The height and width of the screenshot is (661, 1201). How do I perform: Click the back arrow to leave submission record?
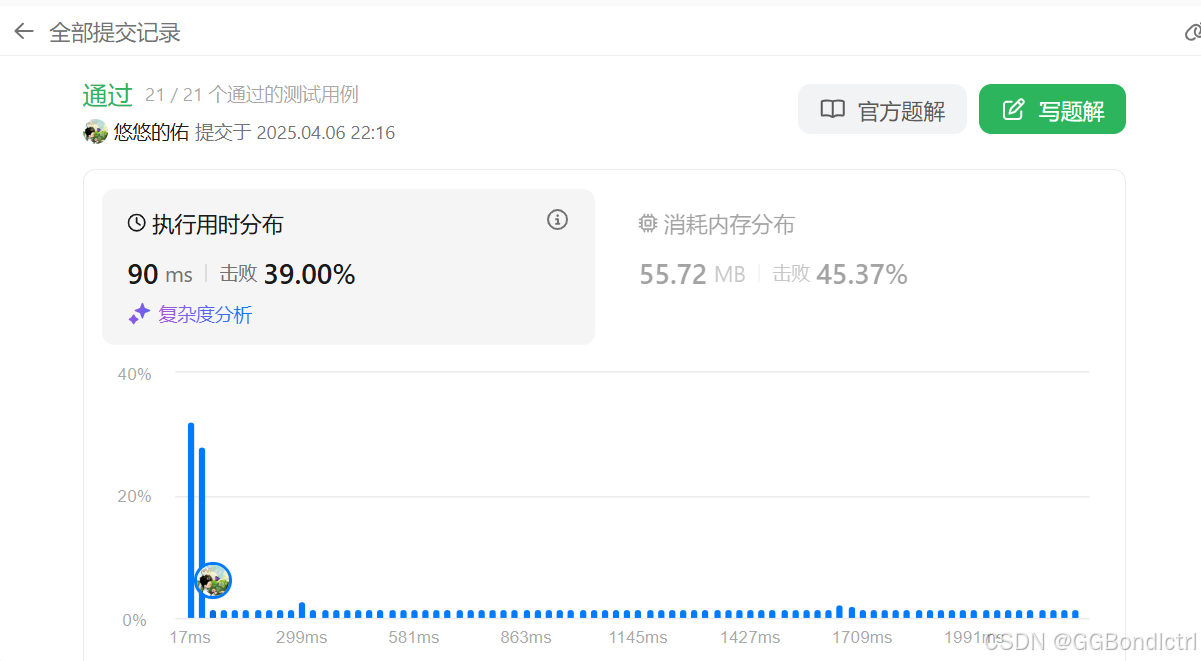[23, 30]
